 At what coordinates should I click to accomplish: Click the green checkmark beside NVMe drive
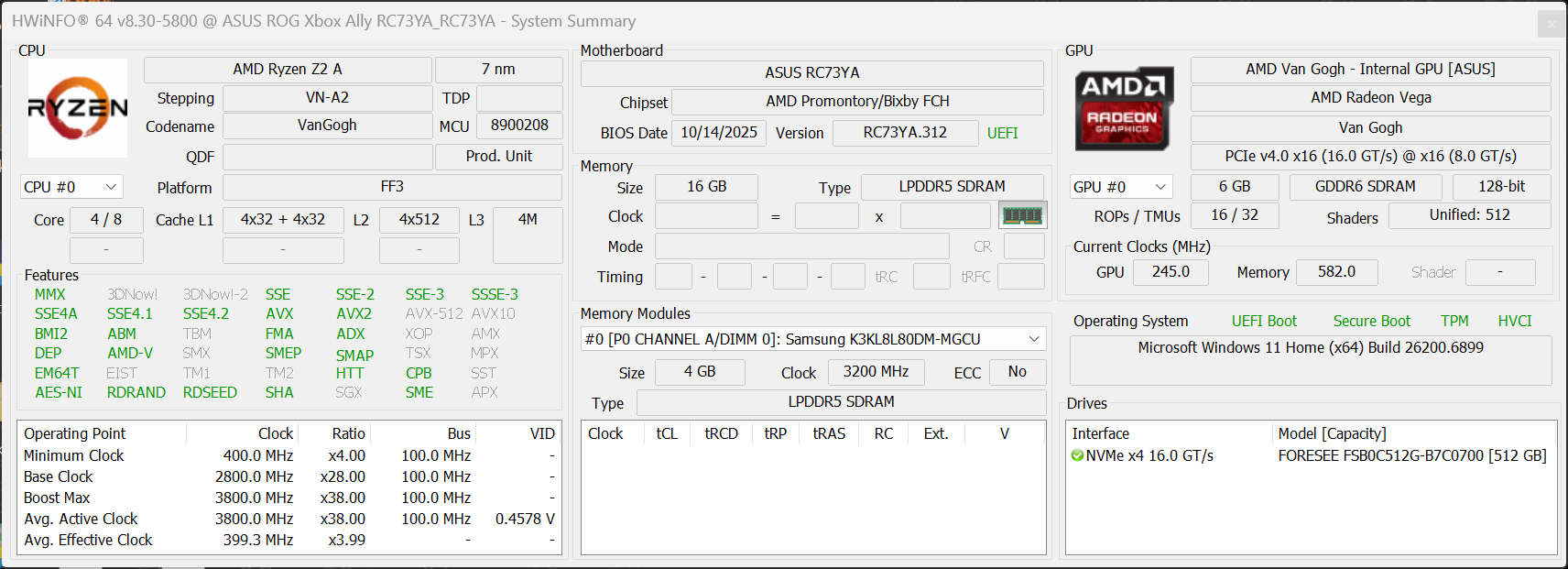click(1077, 455)
